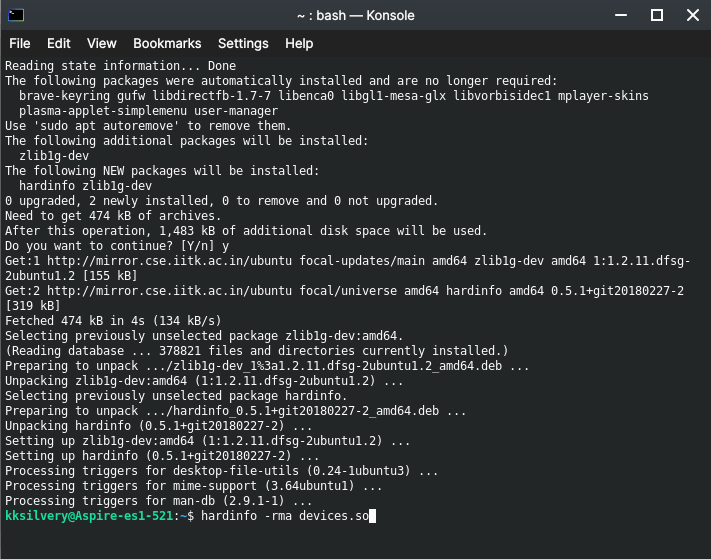The width and height of the screenshot is (711, 559).
Task: Click 'hardinfo zlib1g-dev' new packages line
Action: click(85, 186)
